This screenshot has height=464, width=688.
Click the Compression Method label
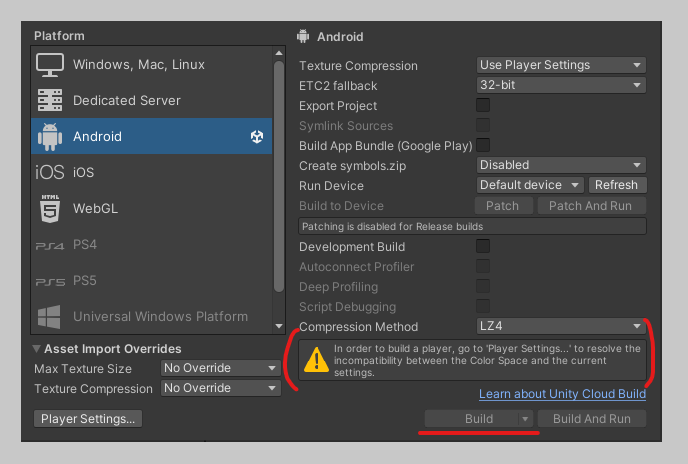tap(358, 327)
